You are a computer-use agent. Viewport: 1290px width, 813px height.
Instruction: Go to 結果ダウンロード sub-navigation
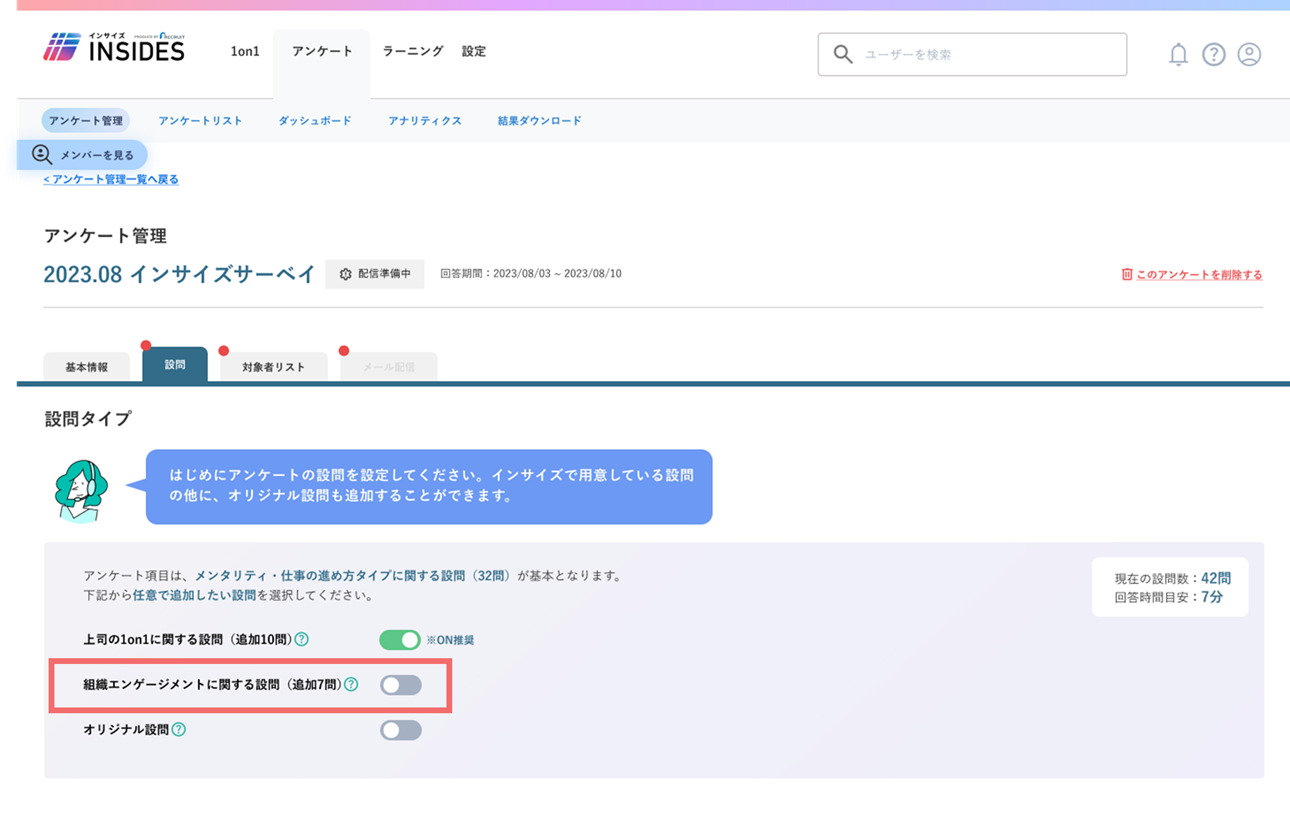[x=540, y=120]
